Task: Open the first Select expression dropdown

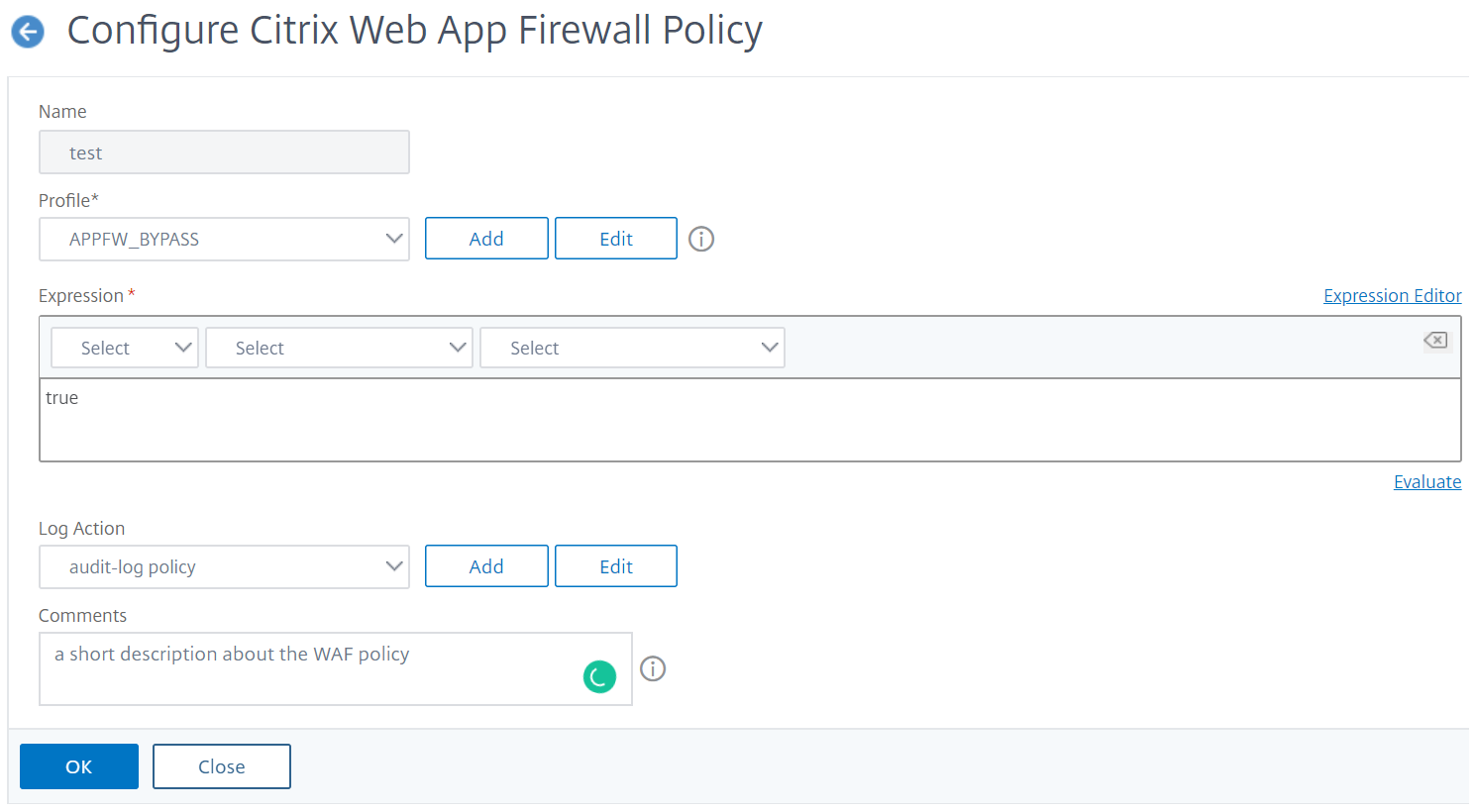Action: 125,348
